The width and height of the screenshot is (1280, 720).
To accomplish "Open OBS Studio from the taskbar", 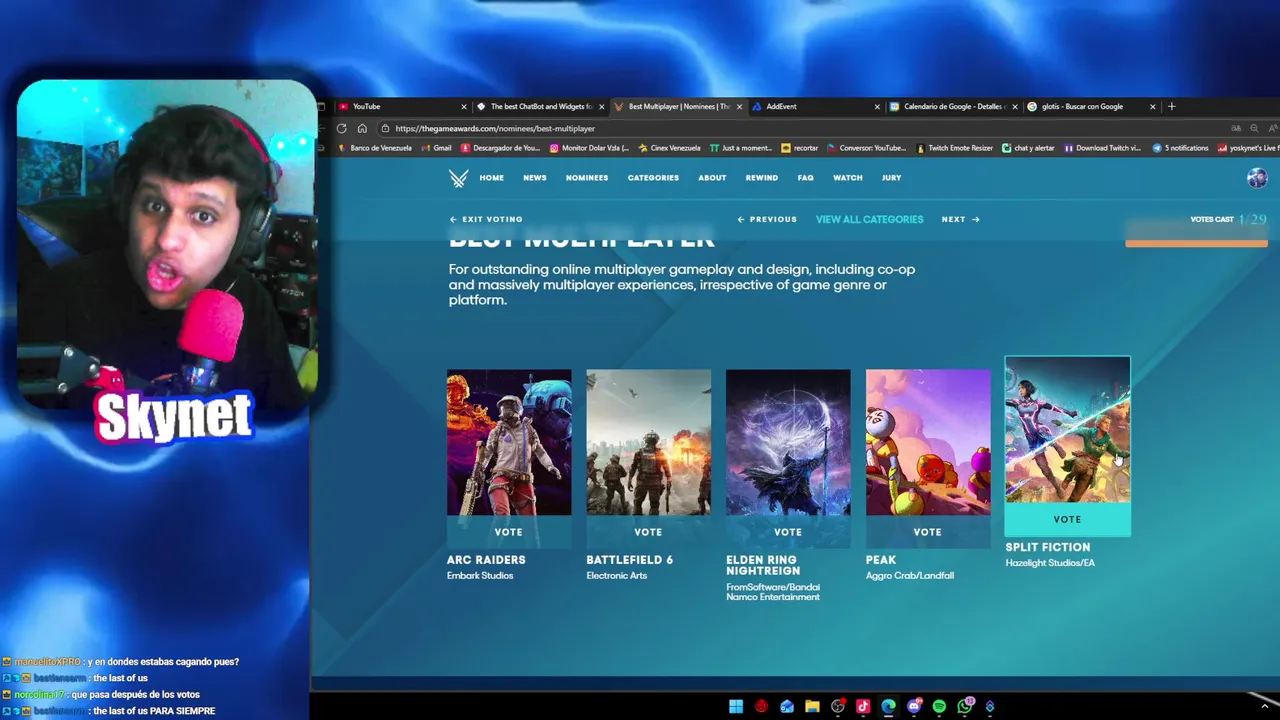I will click(838, 707).
